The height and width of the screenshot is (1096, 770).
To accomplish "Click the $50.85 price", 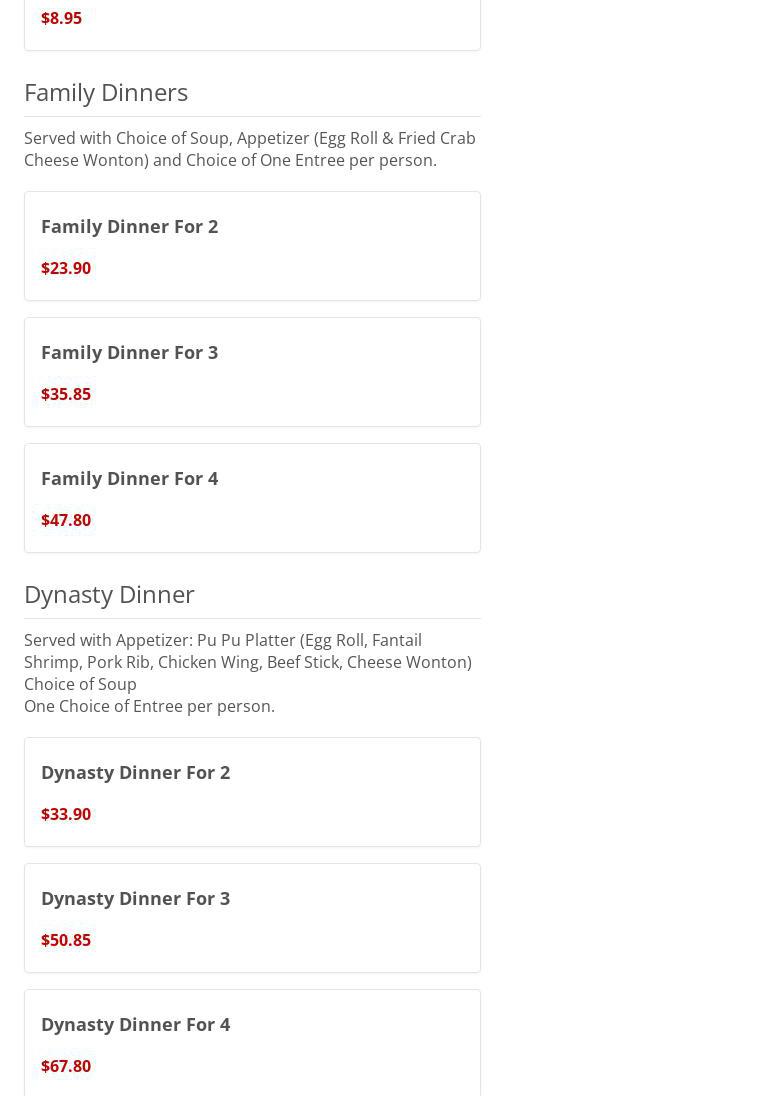I will [66, 940].
